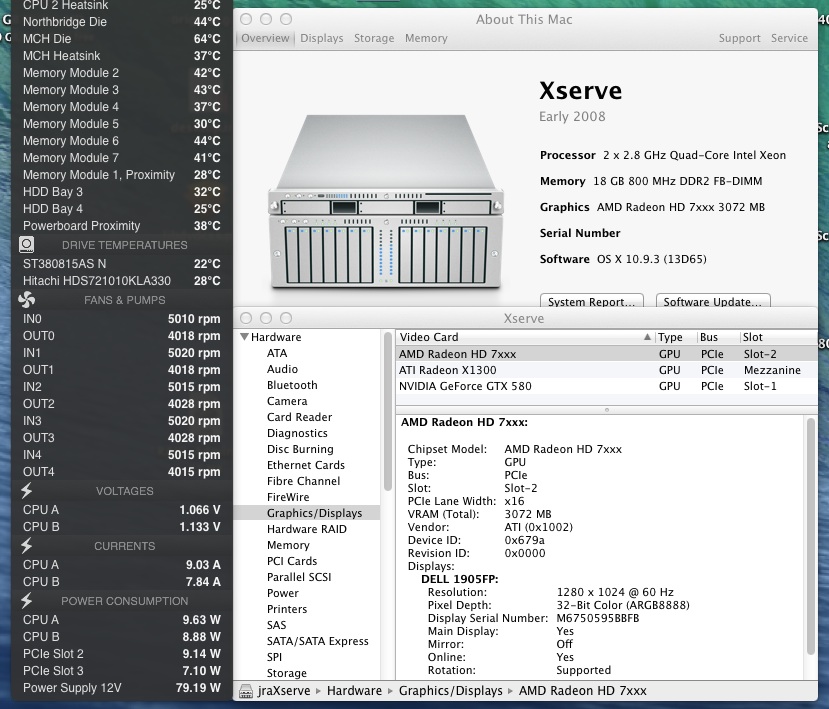829x709 pixels.
Task: Select the ATI Radeon X1300 video card
Action: 449,370
